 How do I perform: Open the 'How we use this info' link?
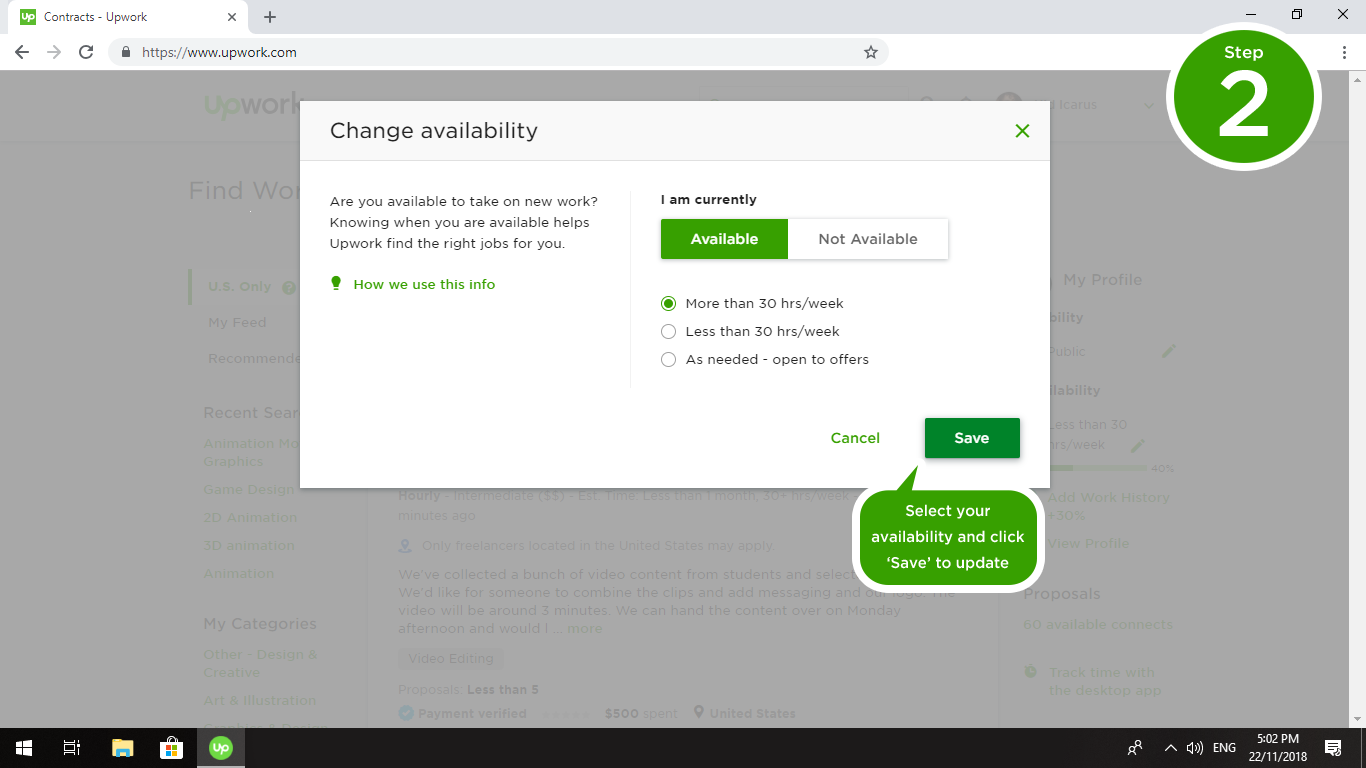pyautogui.click(x=424, y=285)
